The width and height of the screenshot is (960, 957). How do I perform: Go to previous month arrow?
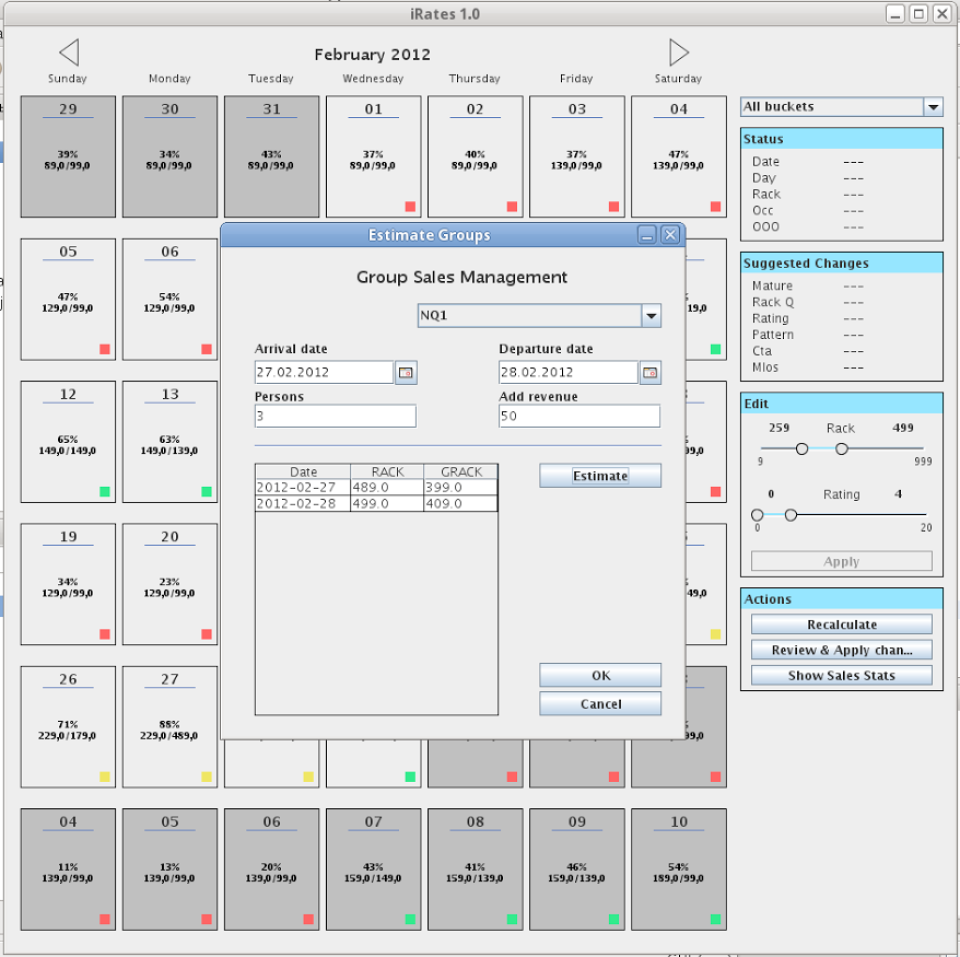coord(69,53)
